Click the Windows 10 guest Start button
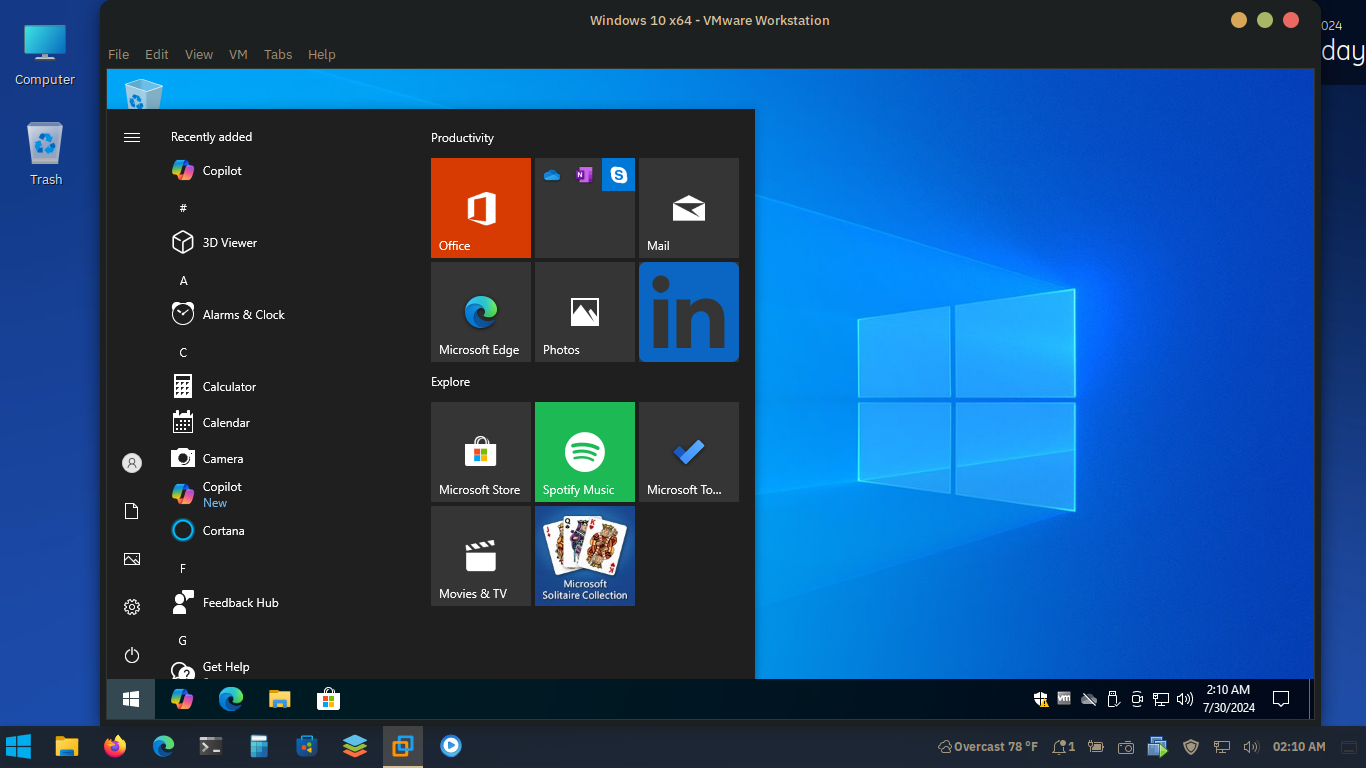Image resolution: width=1366 pixels, height=768 pixels. pos(131,699)
